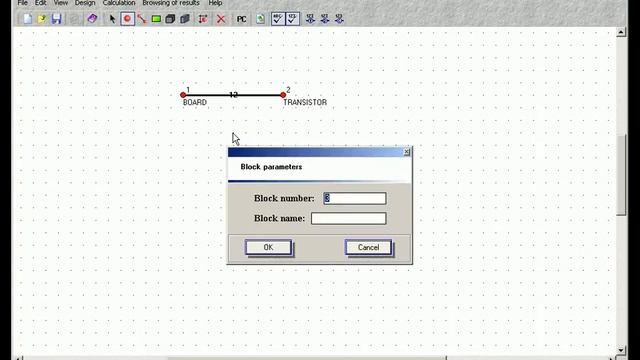Click the greyed-out icon after Save
Image resolution: width=640 pixels, height=360 pixels.
tap(75, 19)
